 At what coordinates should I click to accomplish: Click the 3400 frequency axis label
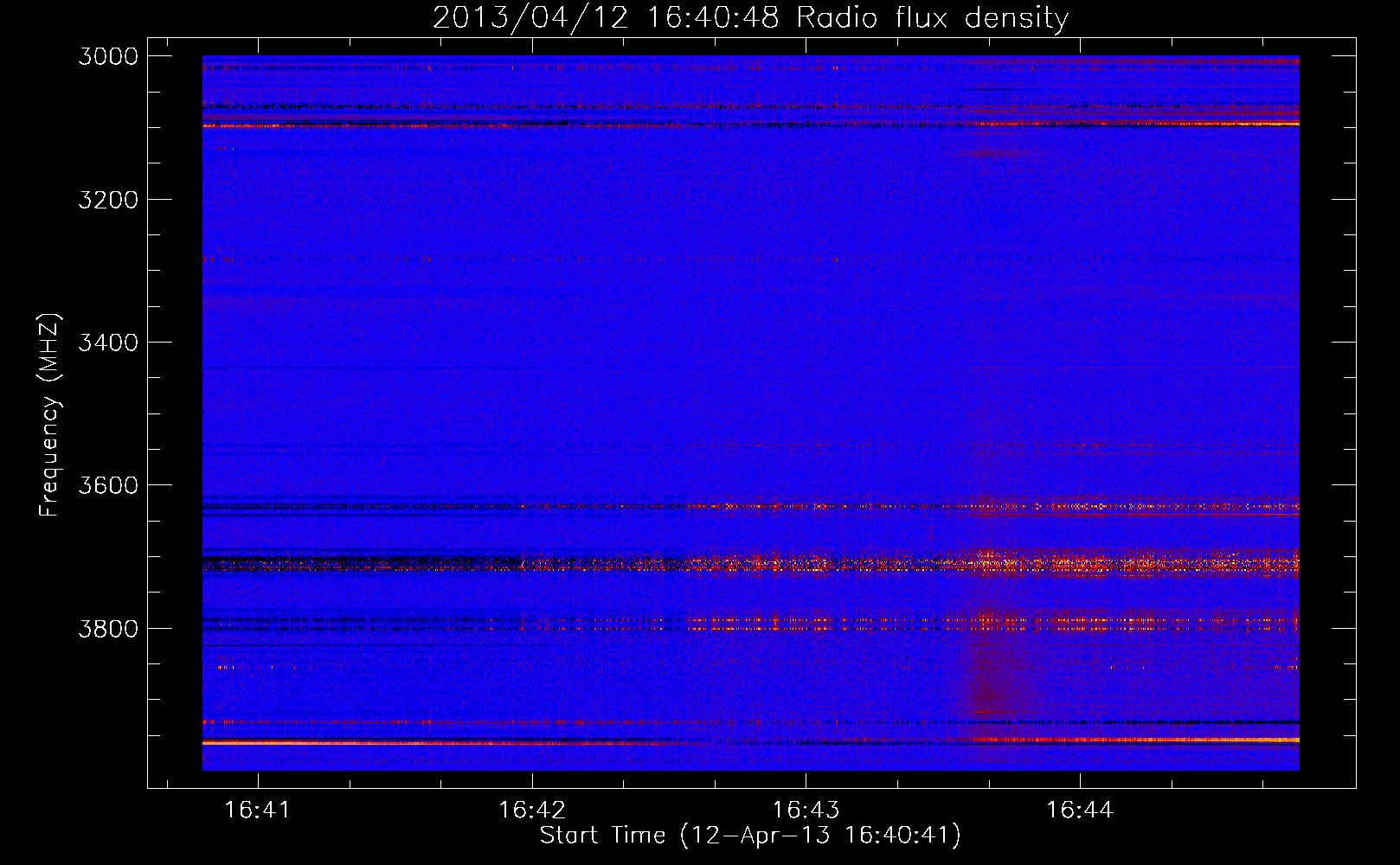pos(108,343)
